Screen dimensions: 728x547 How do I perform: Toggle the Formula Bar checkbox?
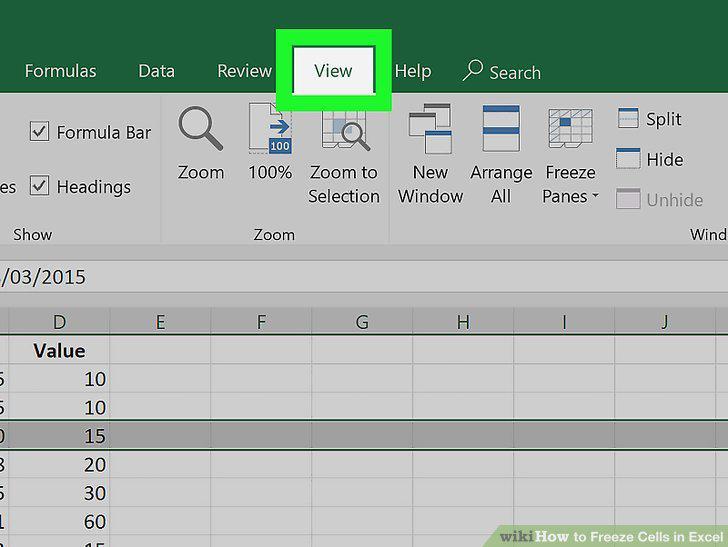click(x=39, y=131)
